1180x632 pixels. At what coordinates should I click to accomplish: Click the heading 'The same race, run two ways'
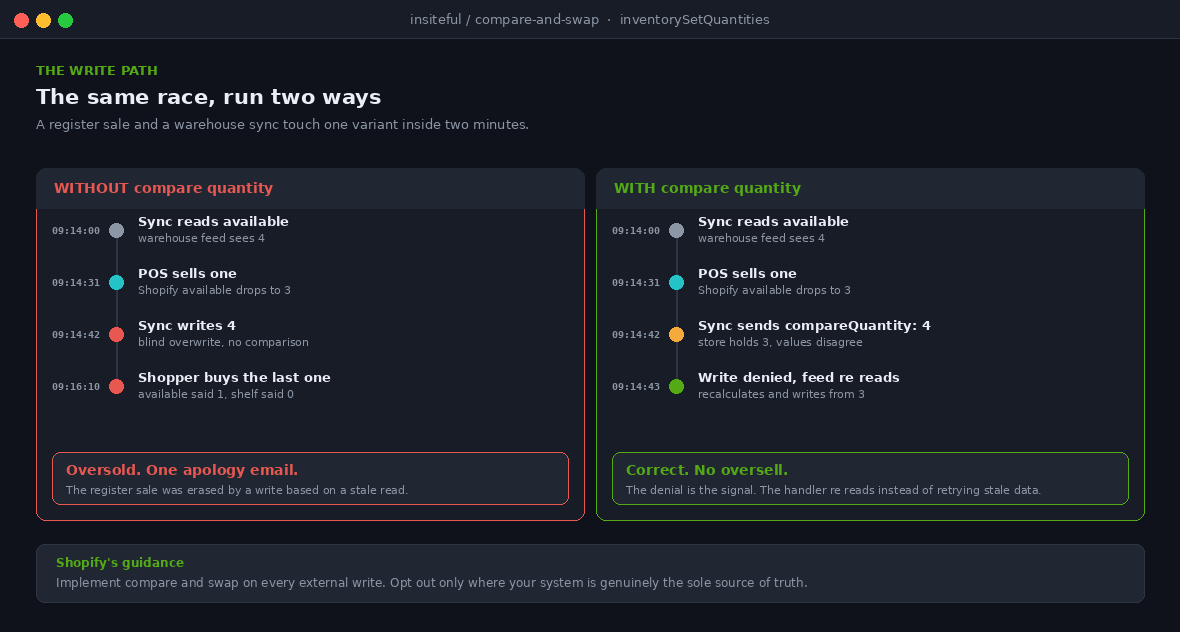click(x=208, y=98)
